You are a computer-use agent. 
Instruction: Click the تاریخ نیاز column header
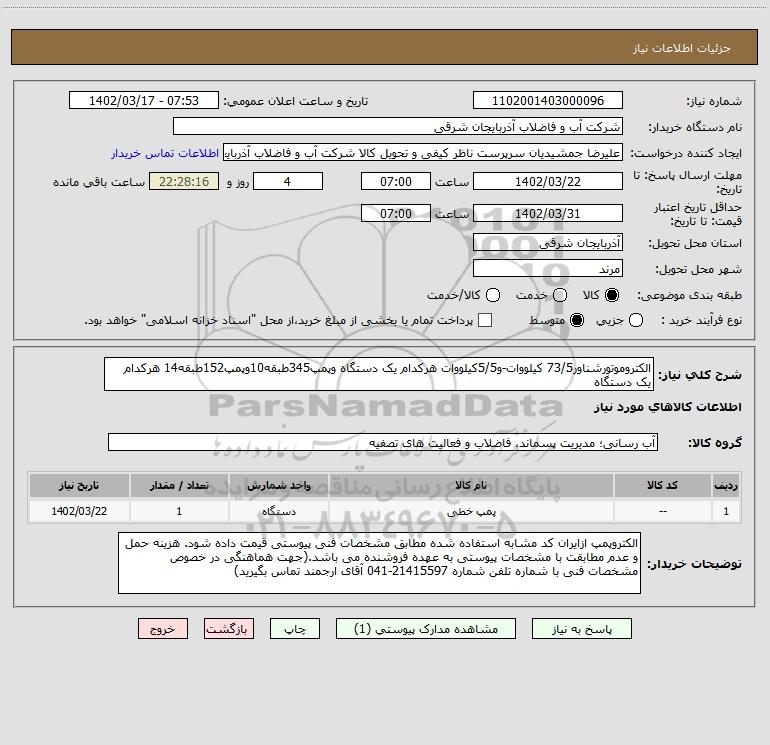click(x=79, y=486)
